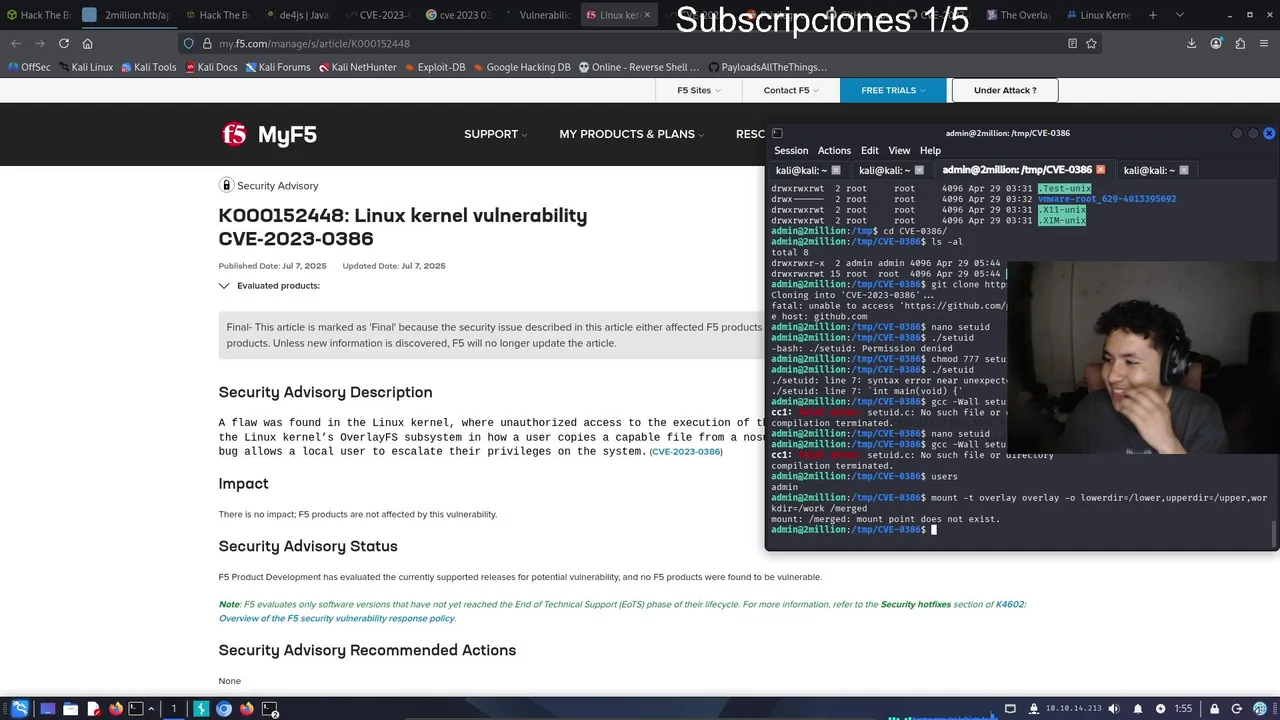The height and width of the screenshot is (720, 1280).
Task: Open the terminal Session menu
Action: (791, 150)
